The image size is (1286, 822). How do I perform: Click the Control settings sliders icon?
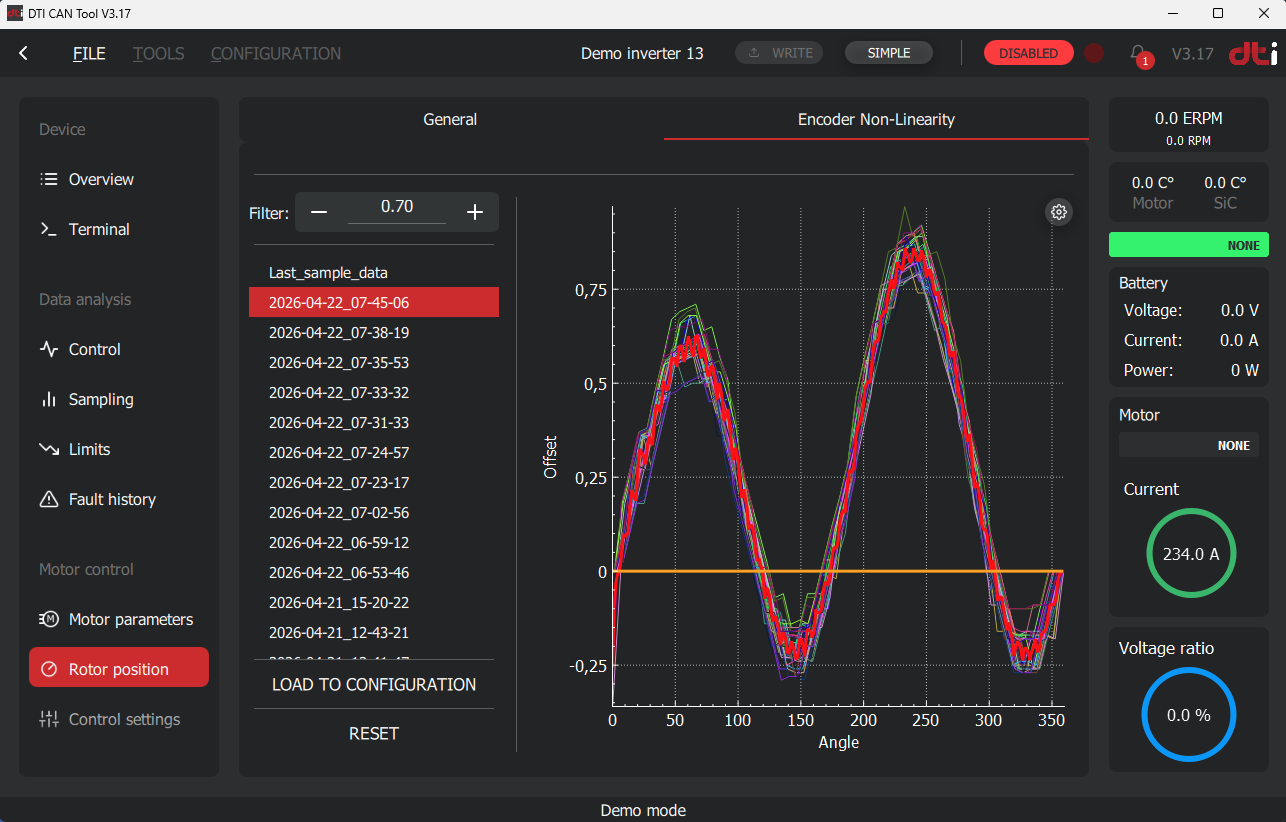[x=49, y=719]
